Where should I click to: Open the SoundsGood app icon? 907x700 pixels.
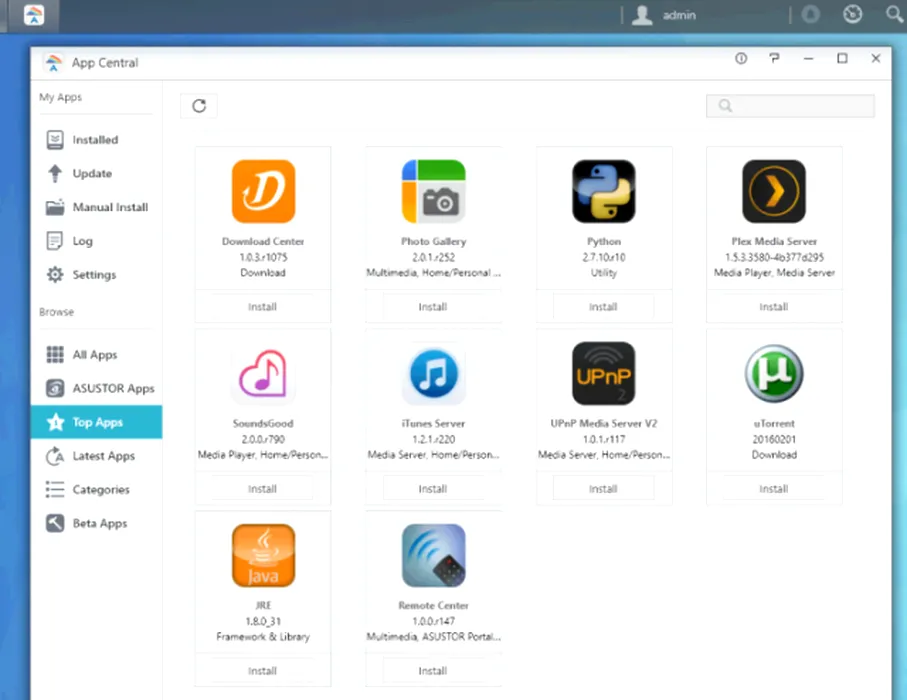263,374
